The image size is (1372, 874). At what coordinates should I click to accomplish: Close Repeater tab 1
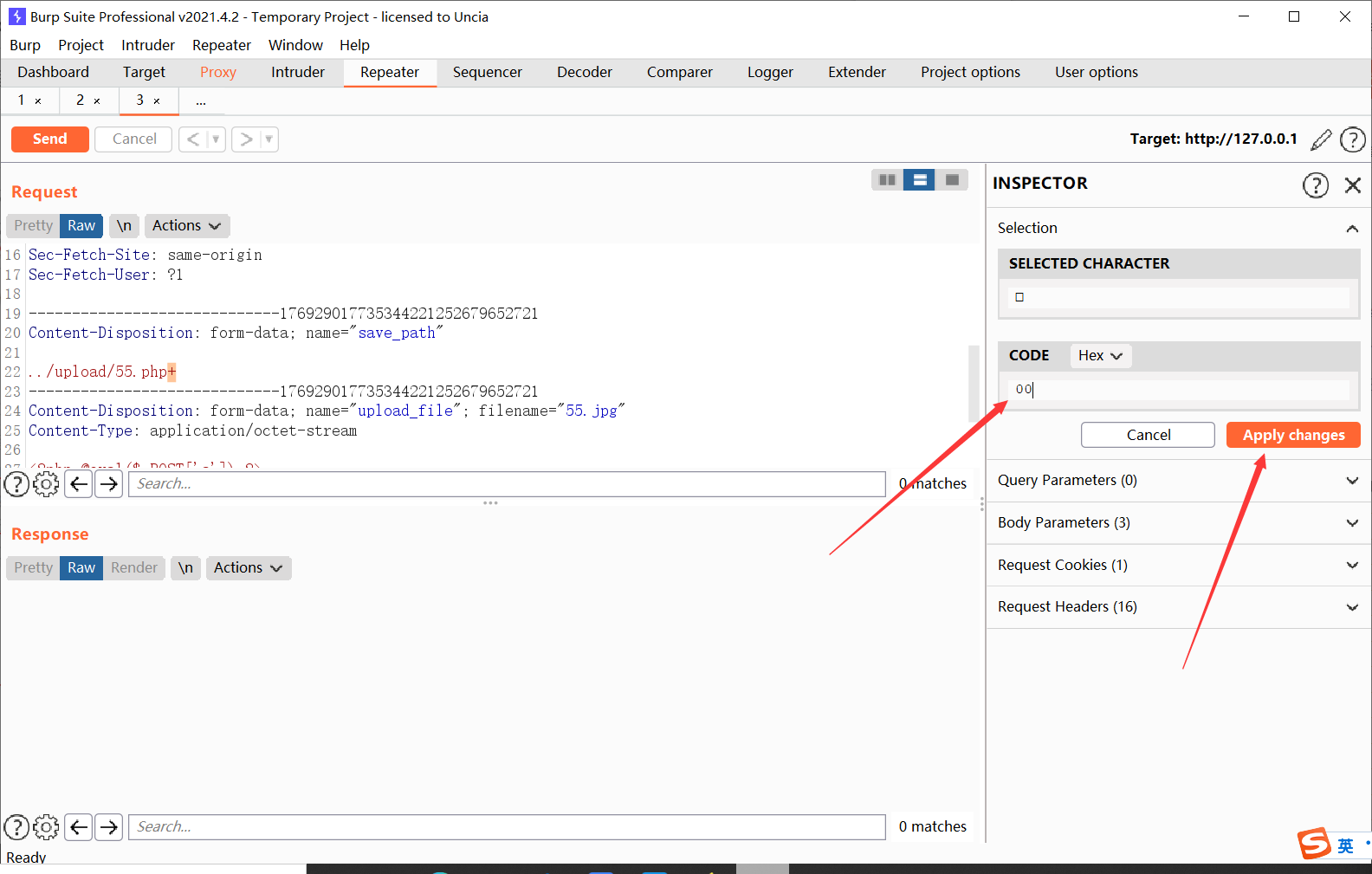[38, 100]
